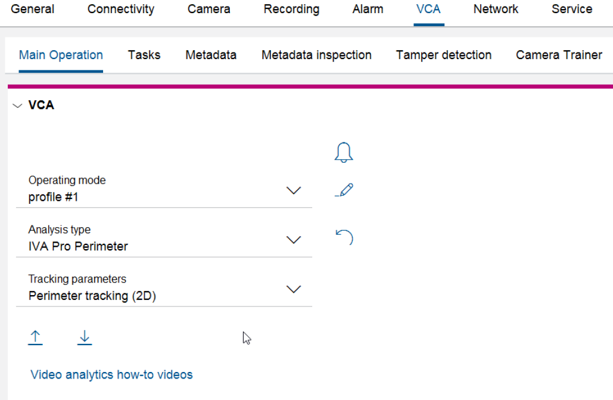Collapse the VCA section
This screenshot has width=613, height=400.
pyautogui.click(x=17, y=105)
